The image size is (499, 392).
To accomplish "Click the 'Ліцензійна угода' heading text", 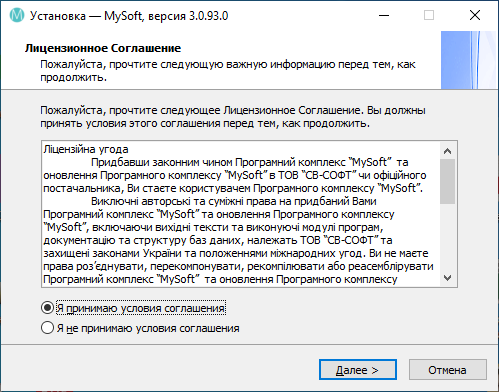I will tap(86, 149).
